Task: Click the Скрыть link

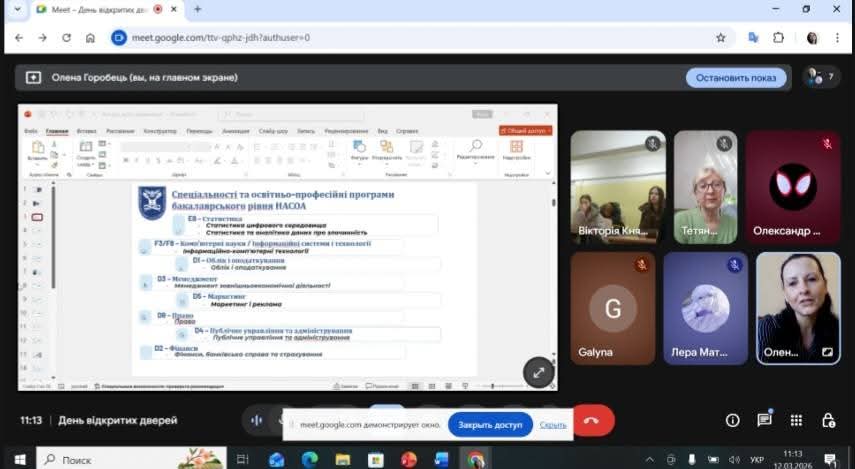Action: click(x=553, y=425)
